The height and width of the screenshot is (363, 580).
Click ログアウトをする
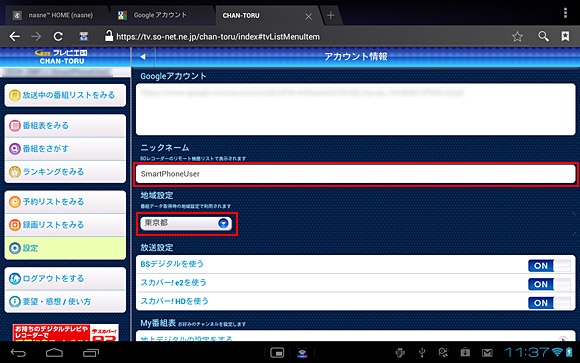pos(65,279)
